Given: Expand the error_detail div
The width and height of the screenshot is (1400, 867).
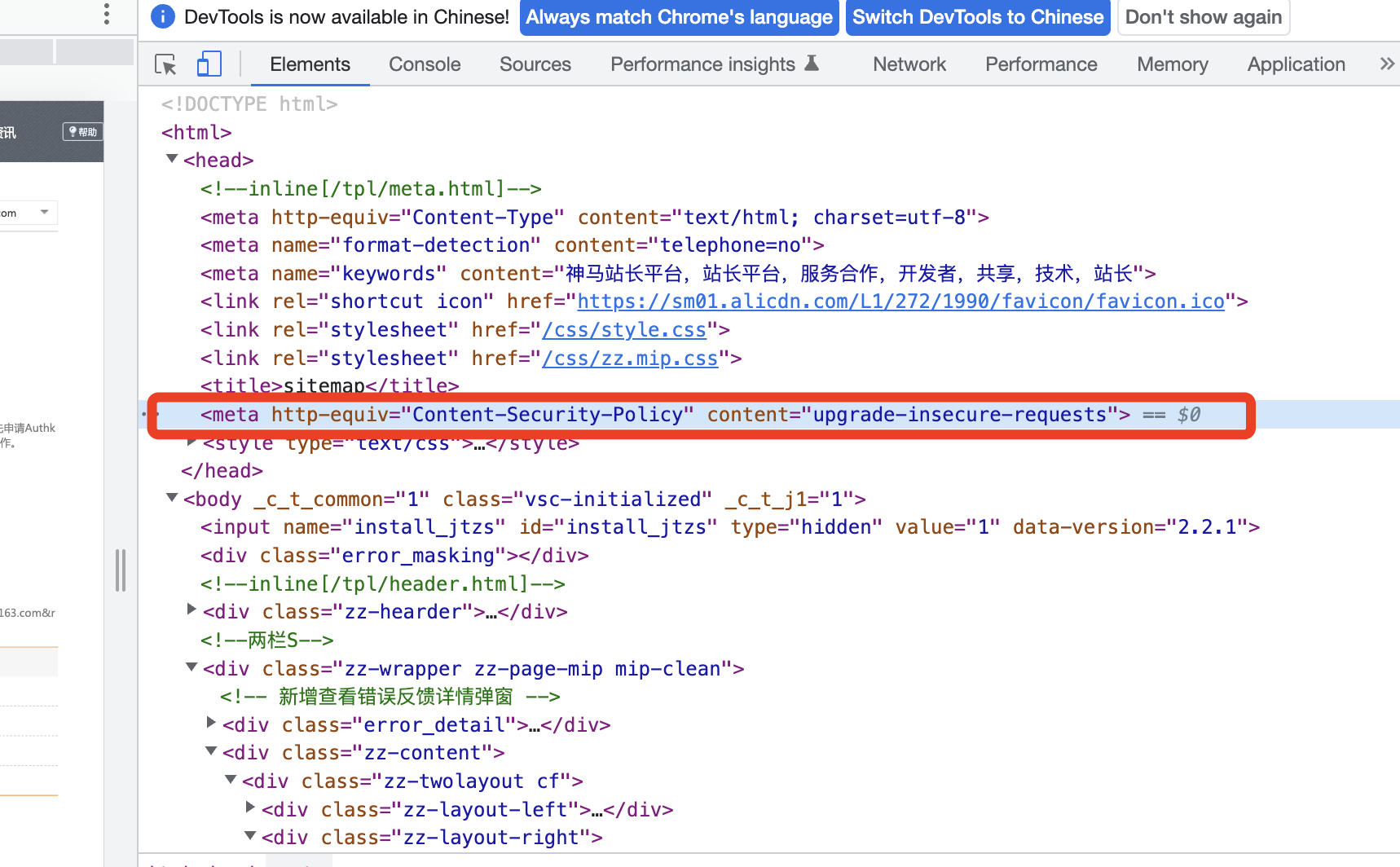Looking at the screenshot, I should (211, 722).
